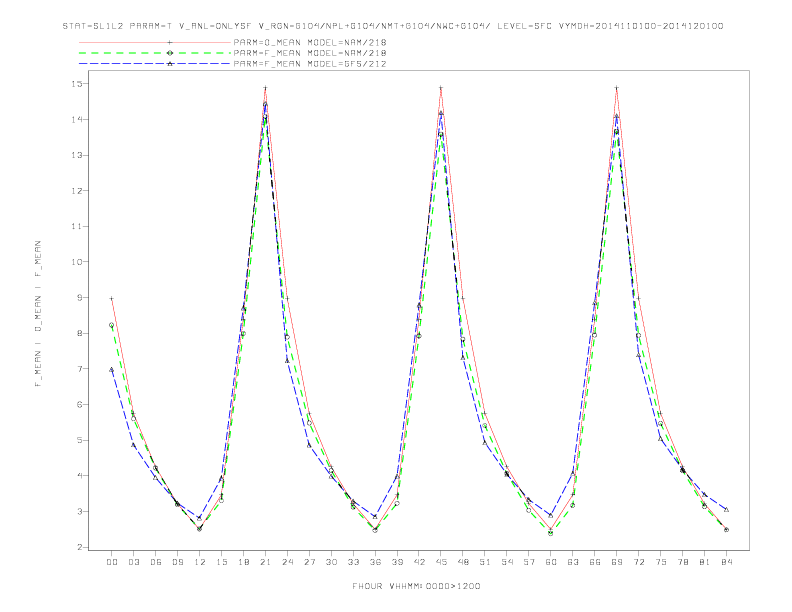
Task: Click x-axis forecast hour label 24
Action: tap(287, 562)
